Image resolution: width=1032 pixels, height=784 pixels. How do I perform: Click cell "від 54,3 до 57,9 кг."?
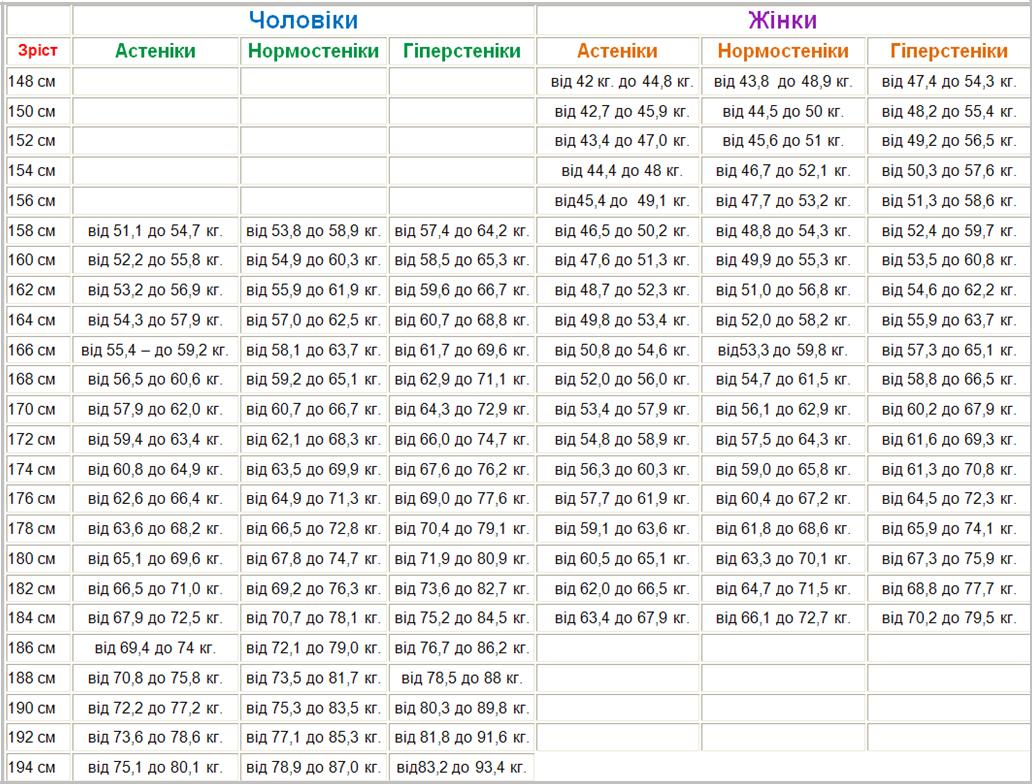coord(155,321)
